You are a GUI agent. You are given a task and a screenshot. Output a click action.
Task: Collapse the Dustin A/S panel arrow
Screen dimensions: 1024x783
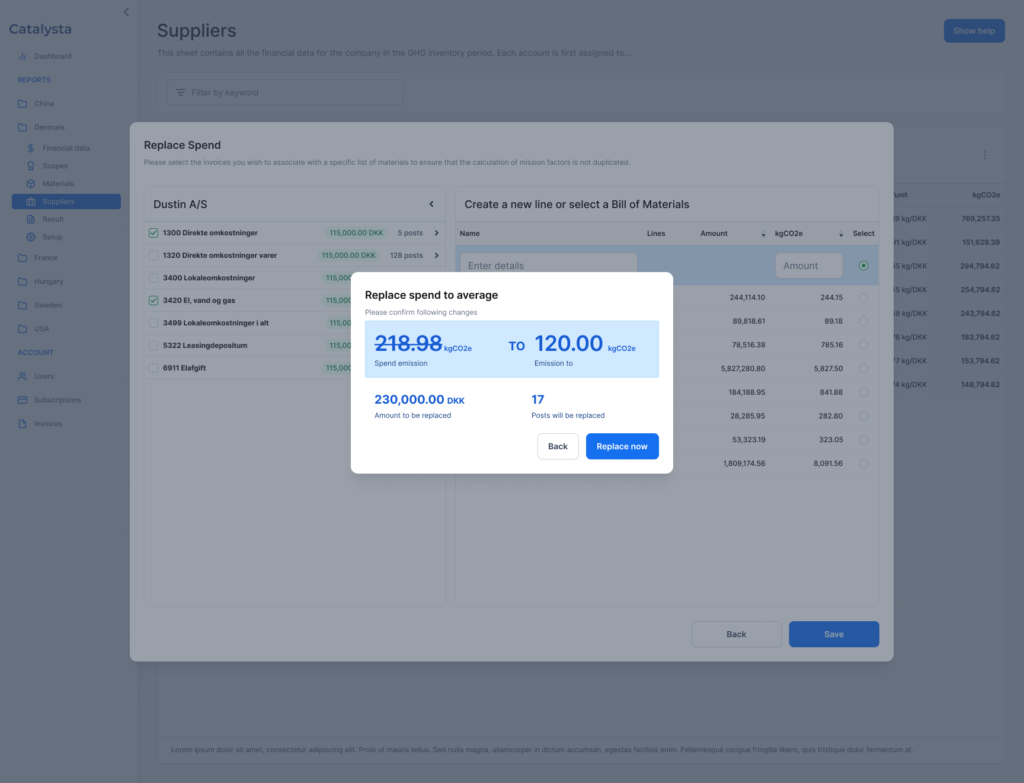[x=431, y=204]
